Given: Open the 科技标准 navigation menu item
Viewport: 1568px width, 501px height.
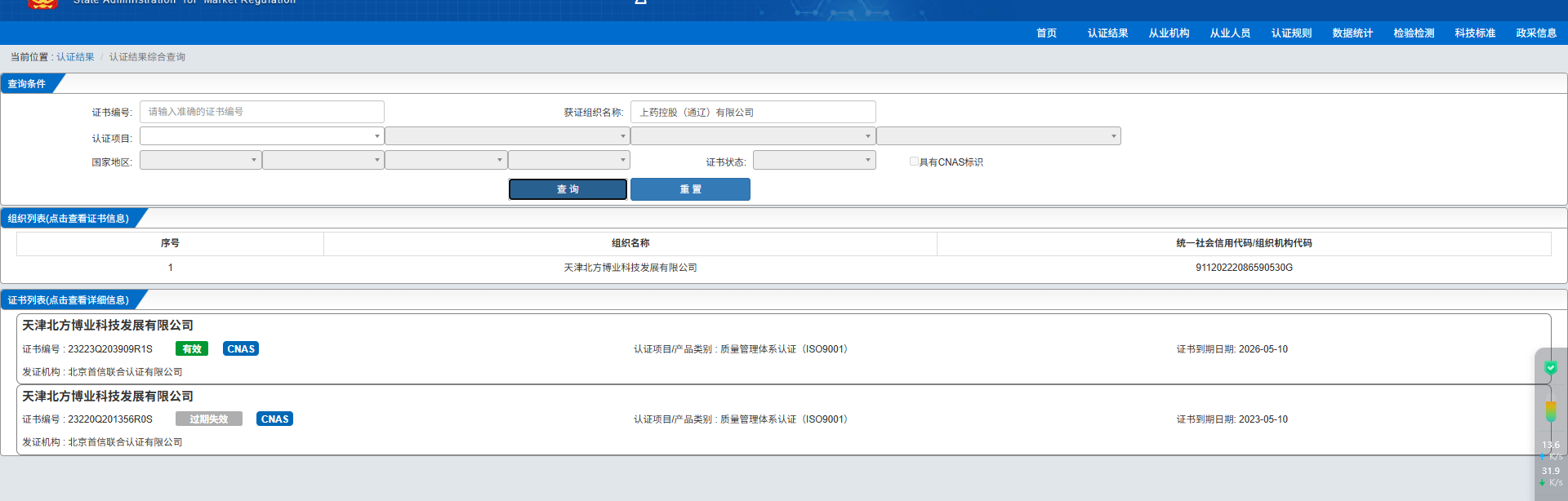Looking at the screenshot, I should pos(1475,33).
